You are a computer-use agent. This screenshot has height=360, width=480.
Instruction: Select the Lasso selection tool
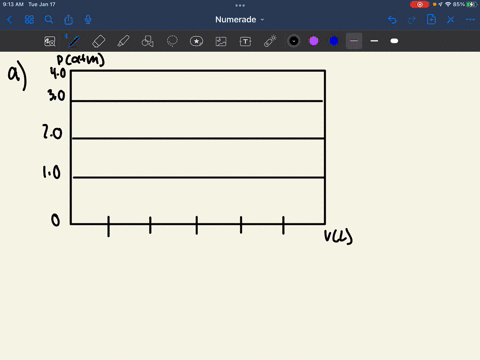coord(172,41)
